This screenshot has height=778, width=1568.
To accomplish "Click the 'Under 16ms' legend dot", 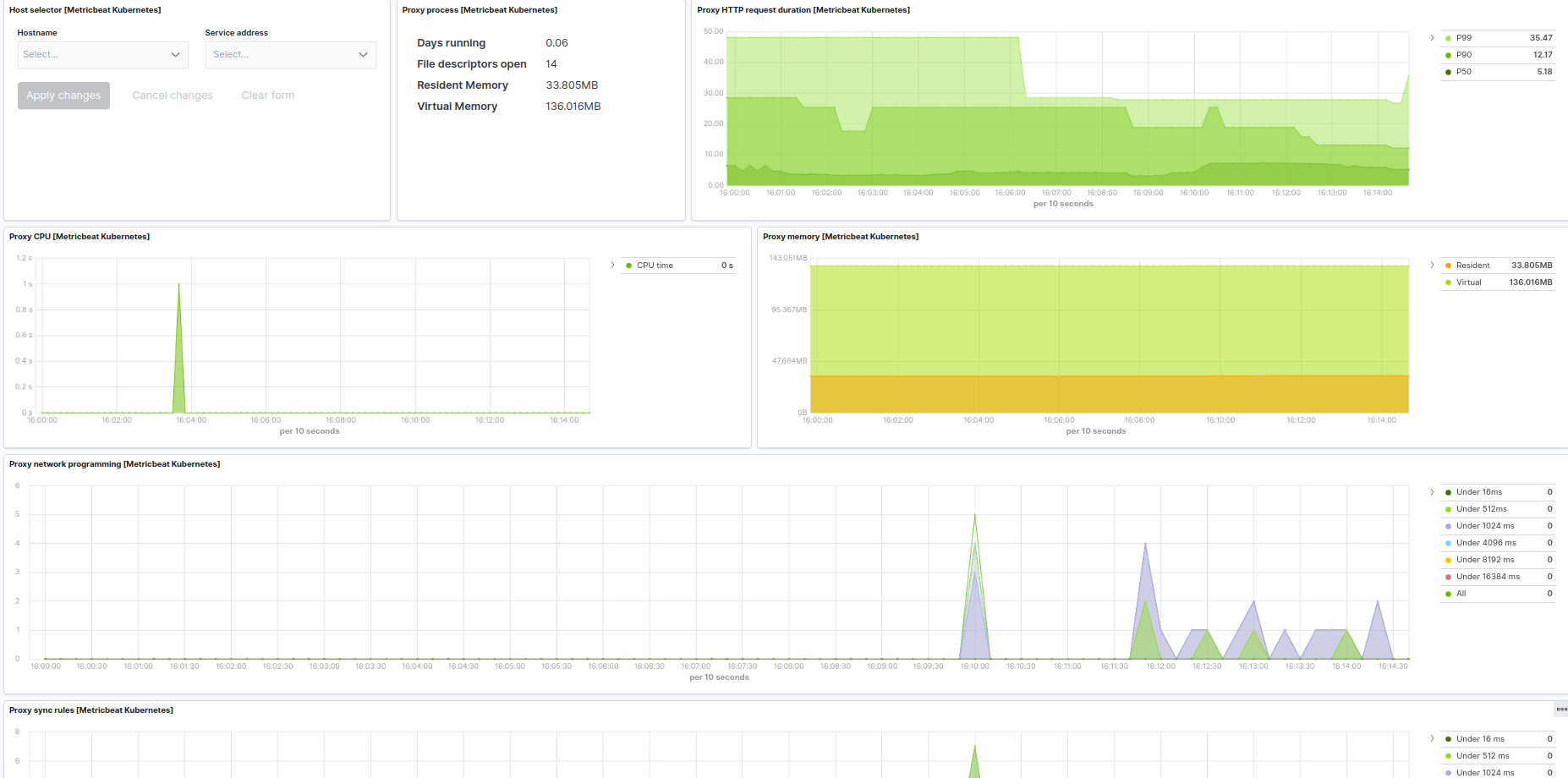I will click(1449, 491).
